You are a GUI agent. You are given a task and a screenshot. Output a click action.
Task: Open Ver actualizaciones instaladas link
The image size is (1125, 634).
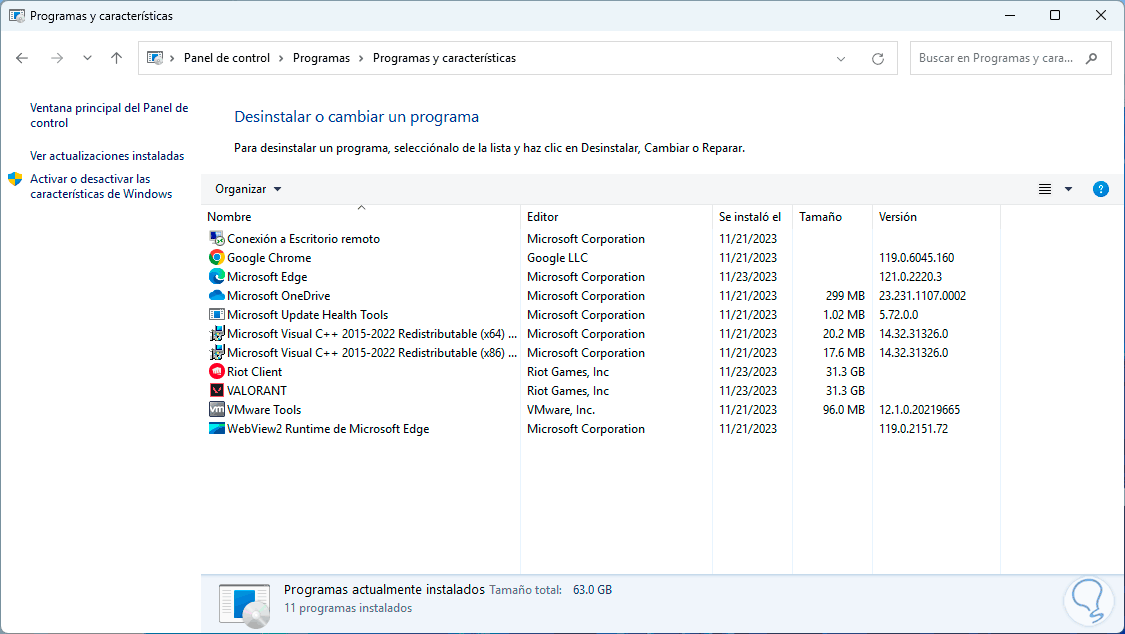tap(107, 156)
